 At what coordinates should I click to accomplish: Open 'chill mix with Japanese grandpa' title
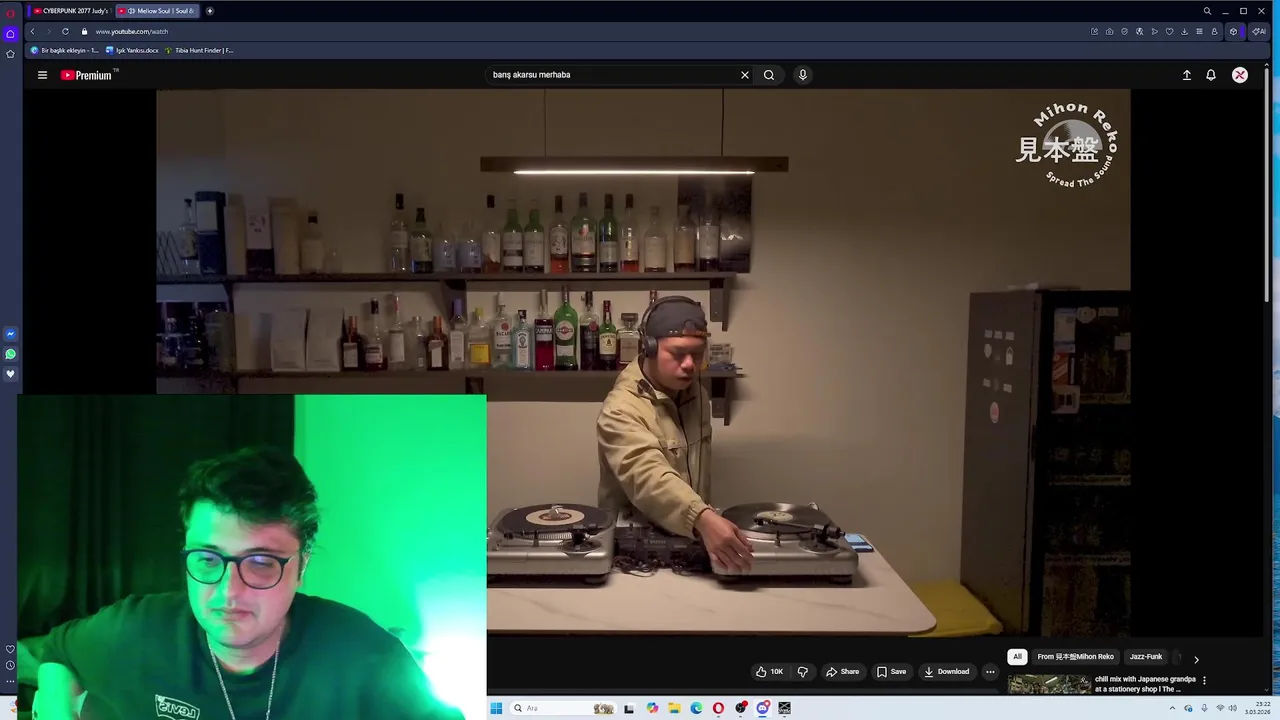point(1145,684)
